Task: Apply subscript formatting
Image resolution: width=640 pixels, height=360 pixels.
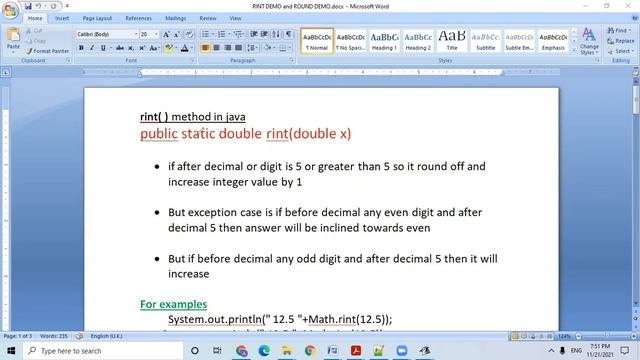Action: pos(131,48)
